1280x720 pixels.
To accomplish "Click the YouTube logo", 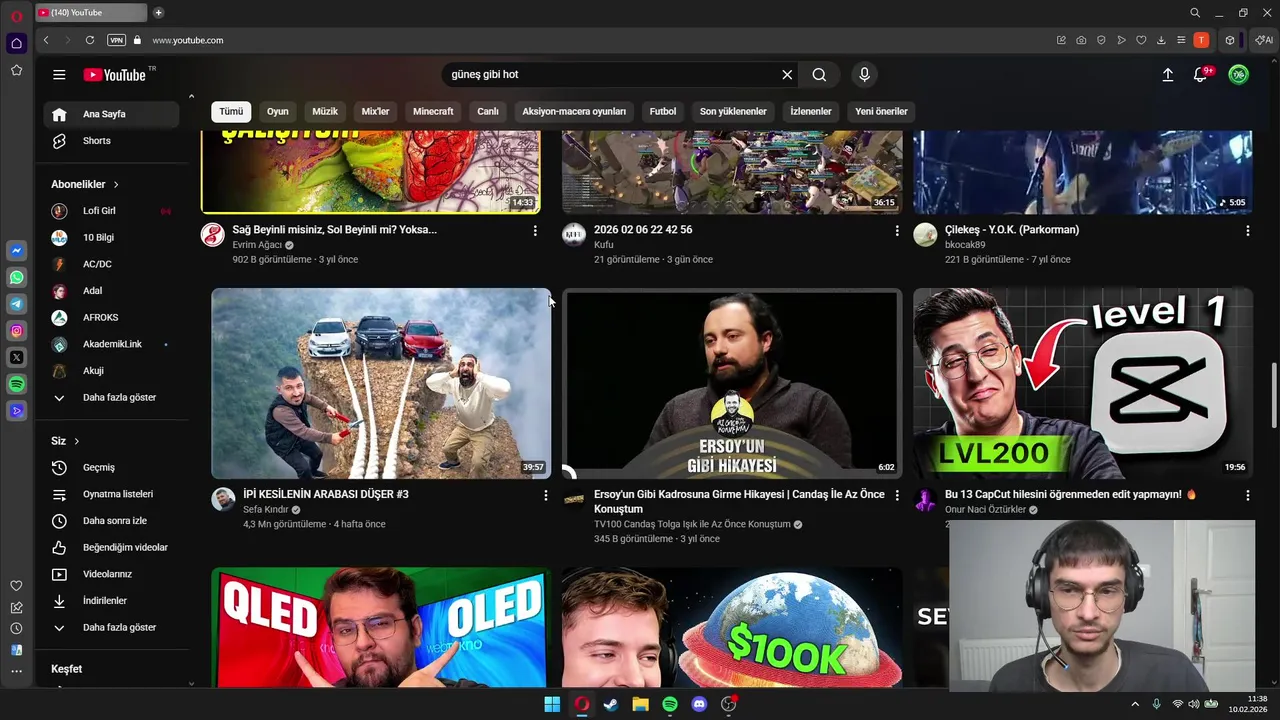I will pyautogui.click(x=115, y=75).
